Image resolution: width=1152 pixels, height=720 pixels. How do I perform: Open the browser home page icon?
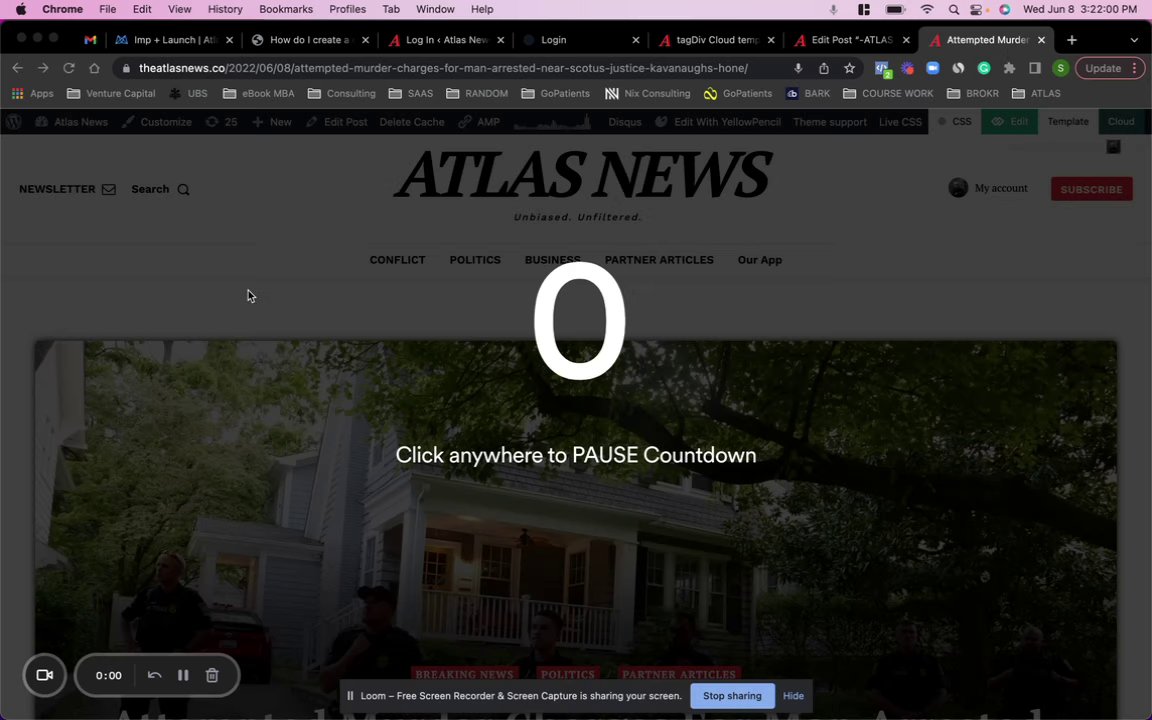tap(94, 68)
